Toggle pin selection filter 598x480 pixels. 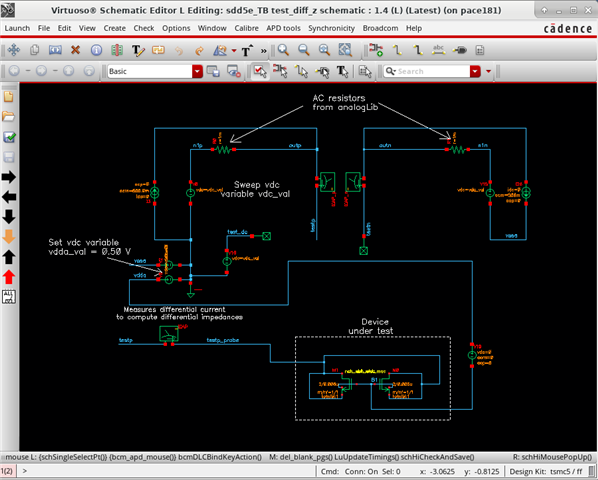[x=322, y=71]
